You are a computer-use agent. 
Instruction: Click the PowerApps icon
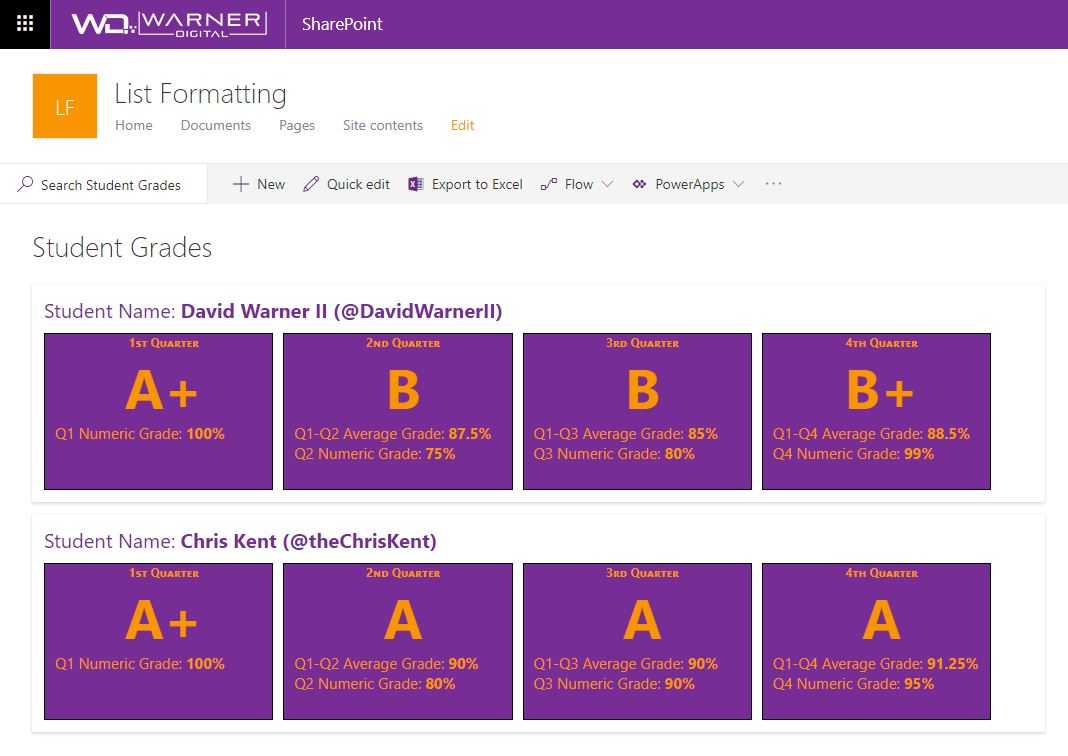[x=639, y=184]
